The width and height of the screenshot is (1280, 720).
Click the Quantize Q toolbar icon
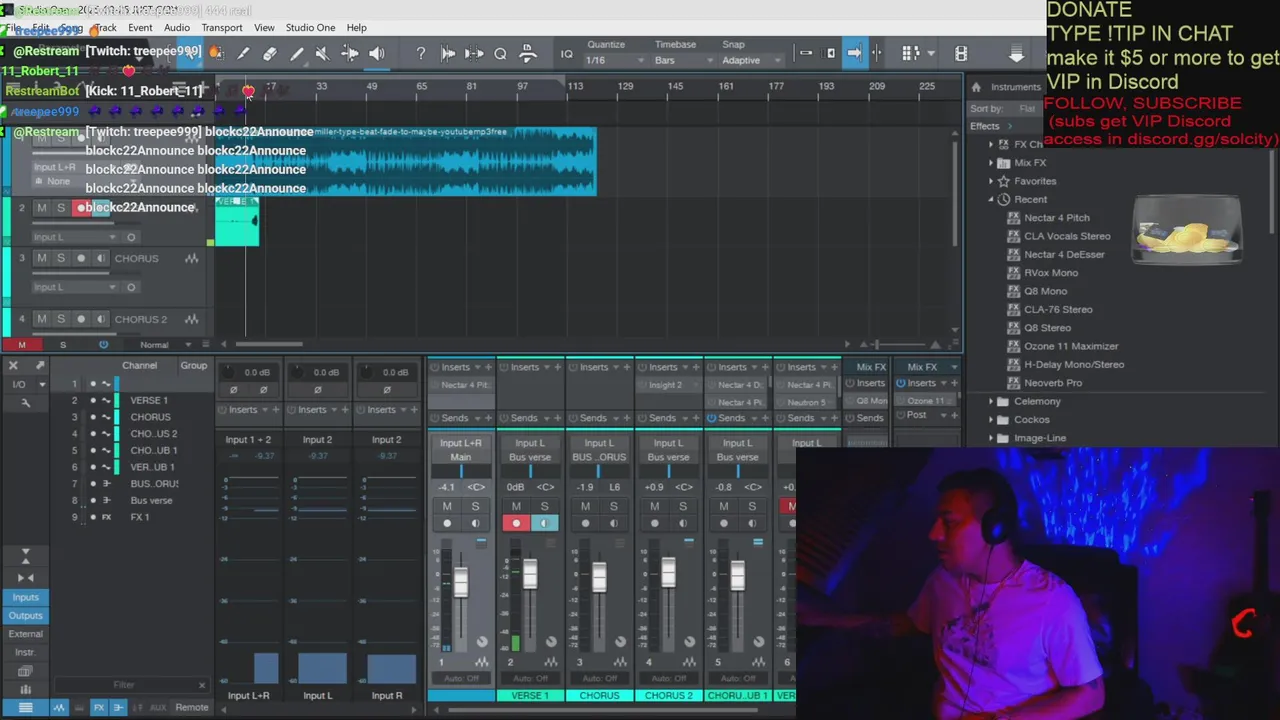point(500,54)
